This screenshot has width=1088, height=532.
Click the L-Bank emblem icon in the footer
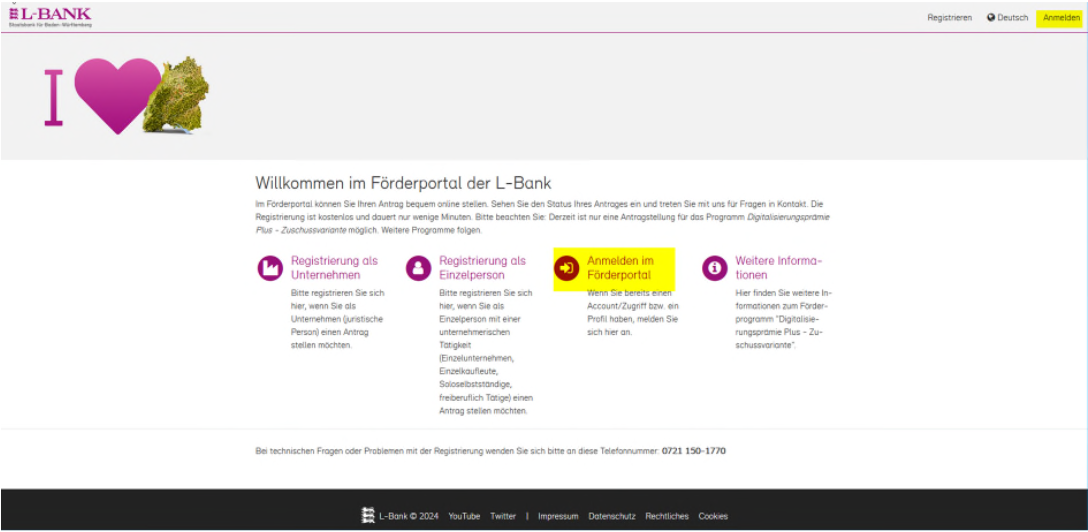tap(367, 516)
